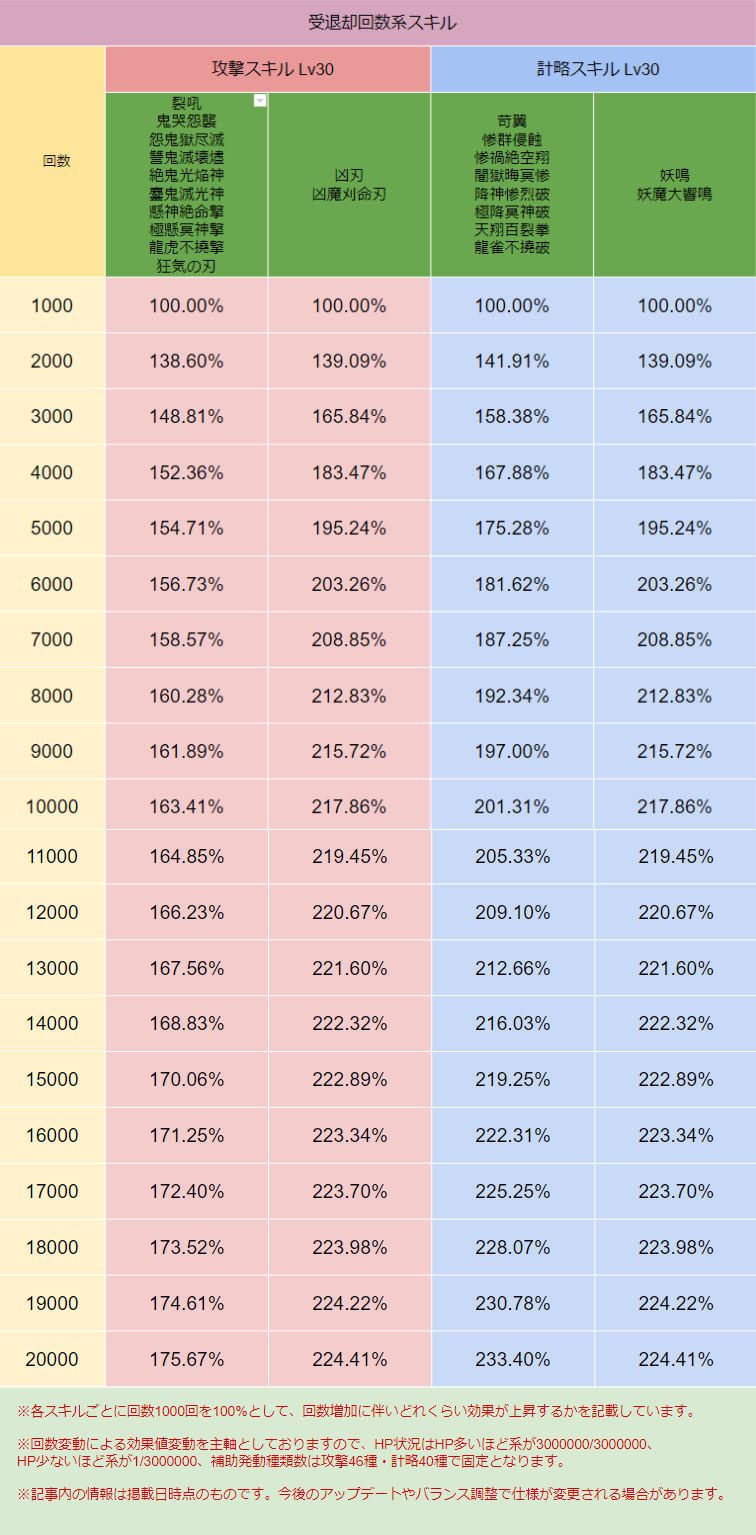Click the cell showing 175.67%
Image resolution: width=756 pixels, height=1535 pixels.
(186, 1359)
